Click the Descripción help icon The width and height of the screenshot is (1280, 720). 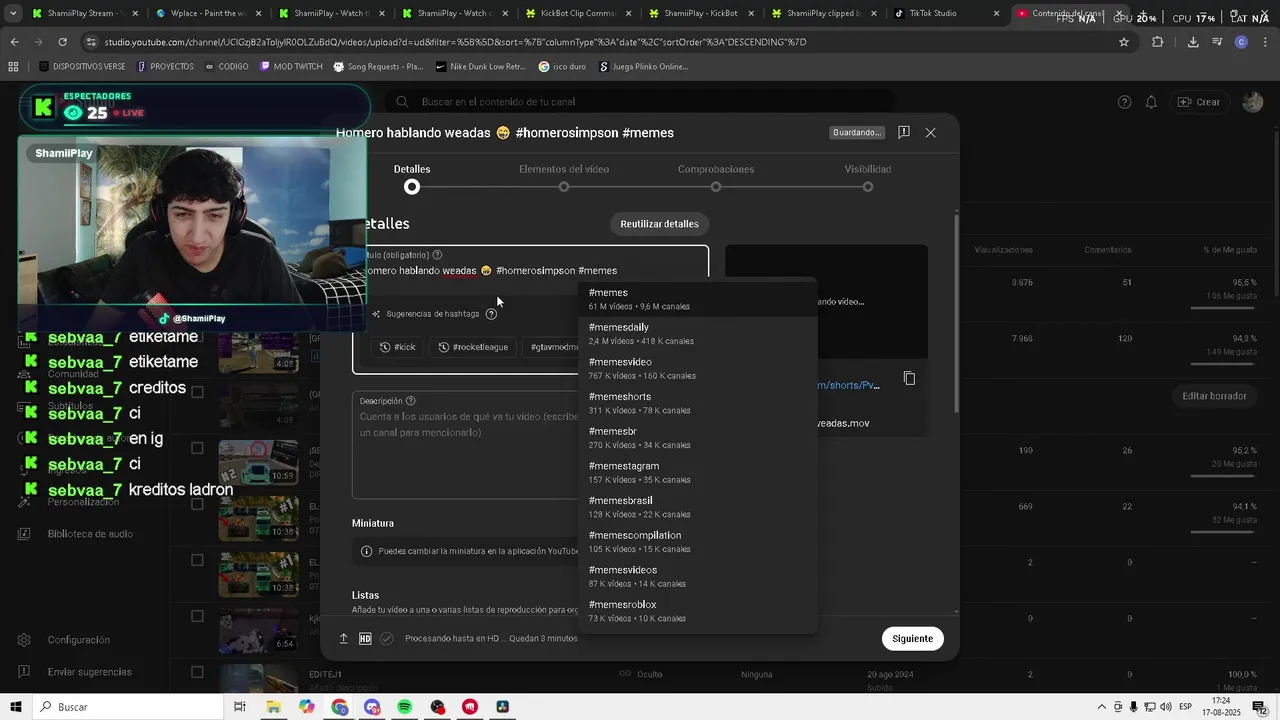(x=413, y=401)
